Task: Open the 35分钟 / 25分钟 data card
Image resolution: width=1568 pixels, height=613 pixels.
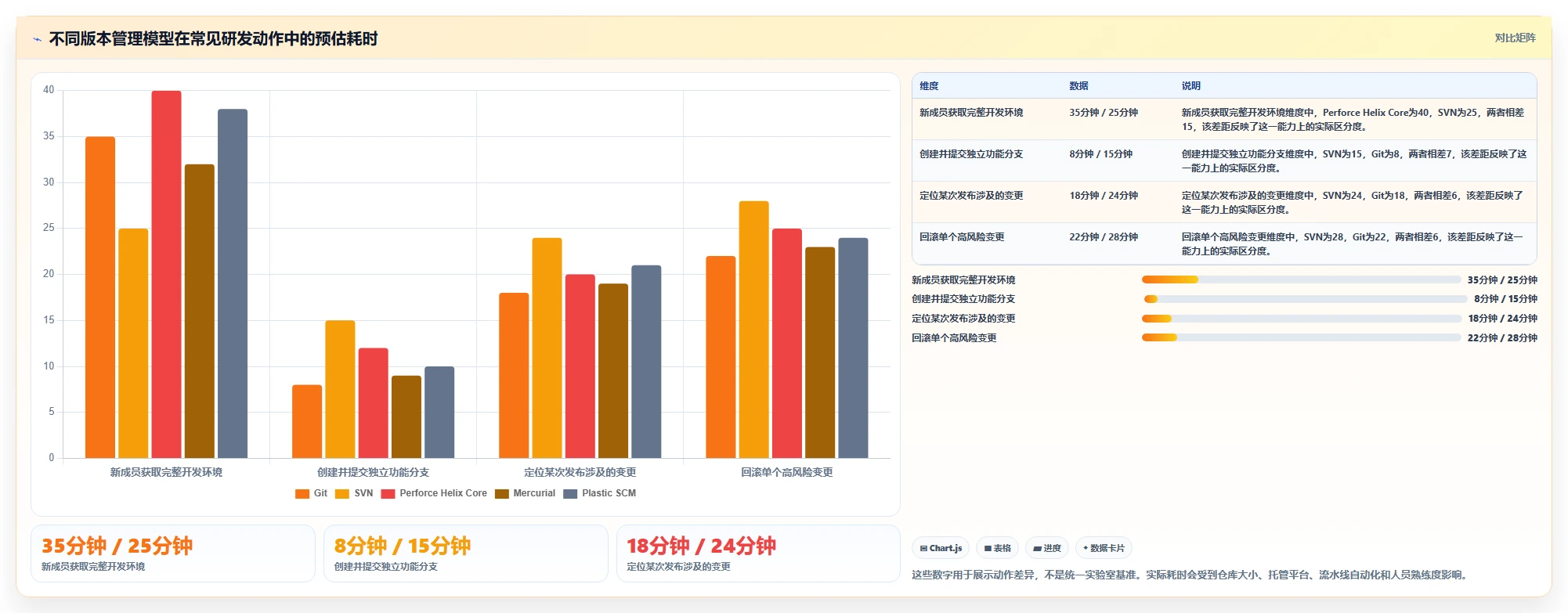Action: [173, 554]
